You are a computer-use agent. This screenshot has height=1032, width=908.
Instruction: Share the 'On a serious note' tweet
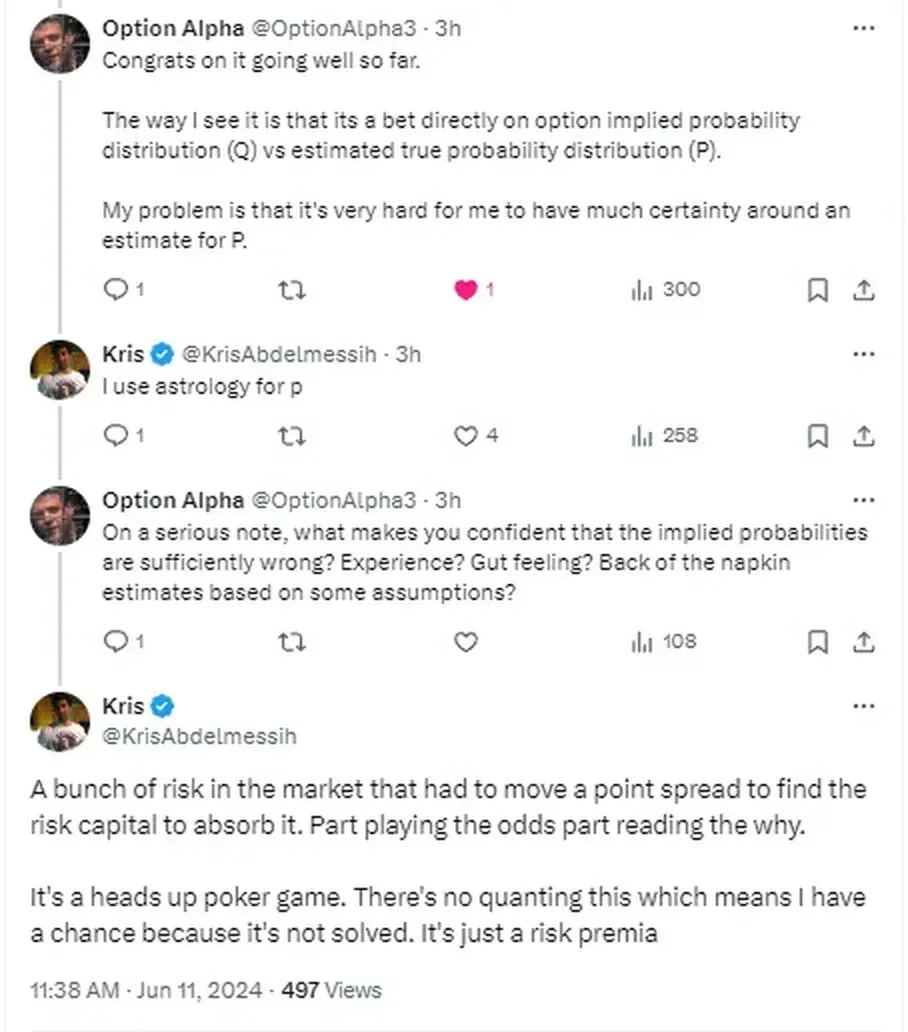click(863, 642)
